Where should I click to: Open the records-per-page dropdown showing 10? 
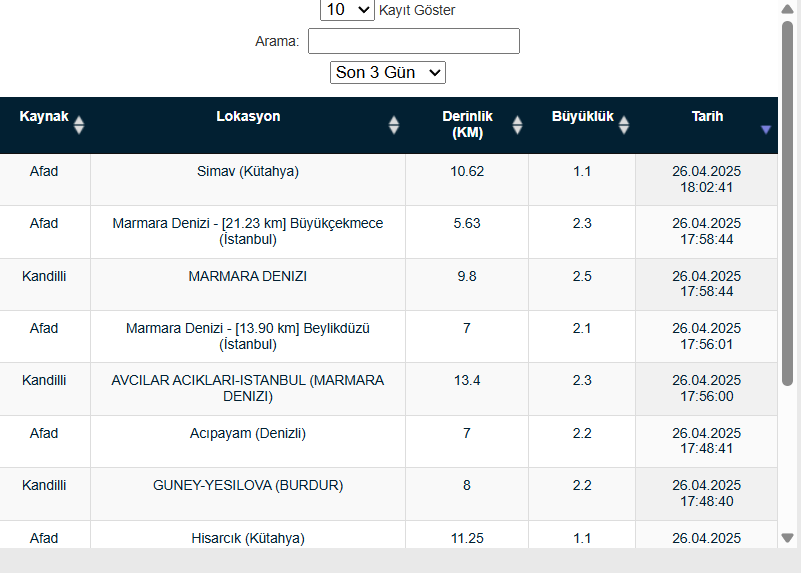pyautogui.click(x=347, y=10)
